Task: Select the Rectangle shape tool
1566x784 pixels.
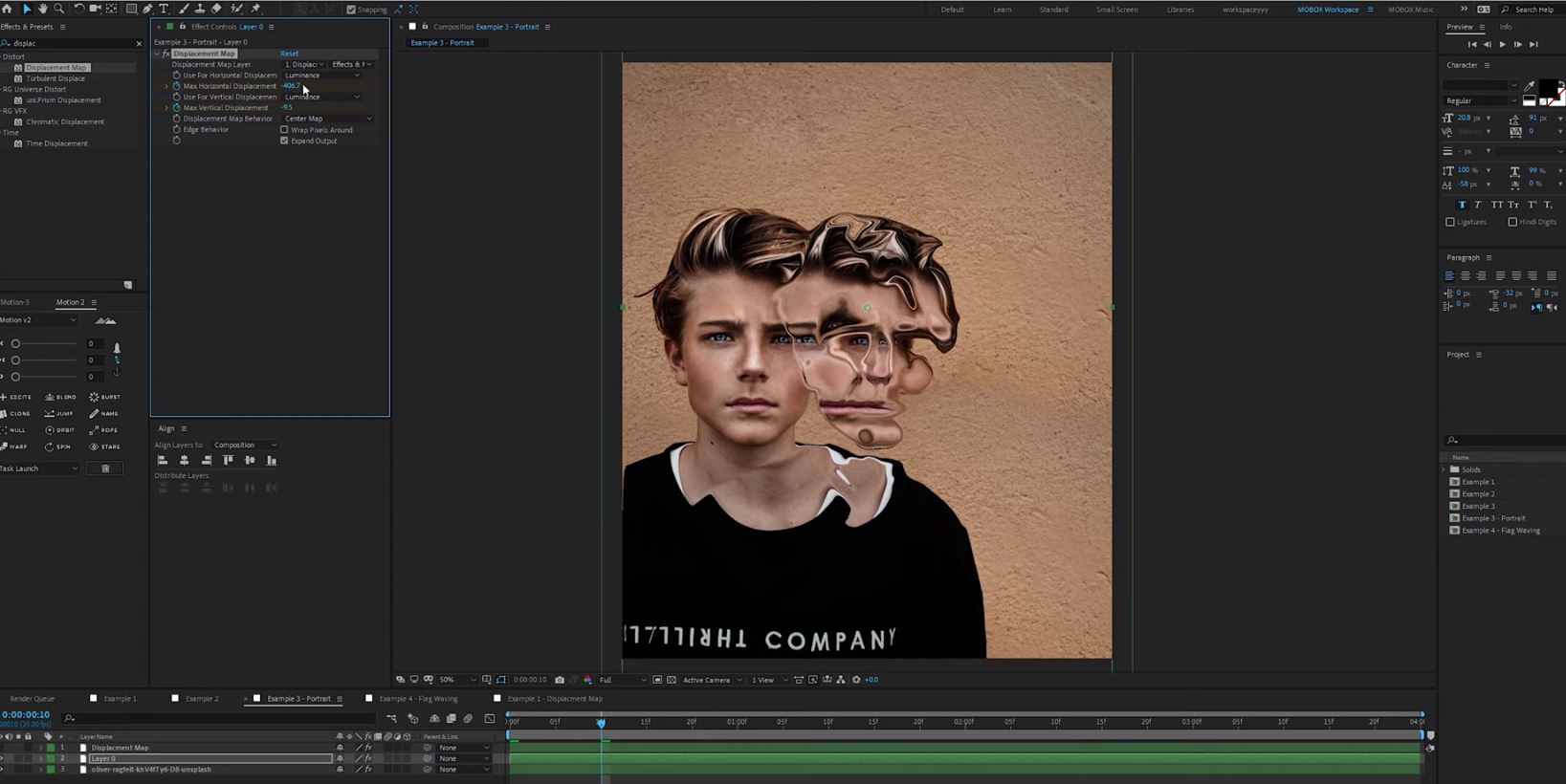Action: click(x=131, y=9)
